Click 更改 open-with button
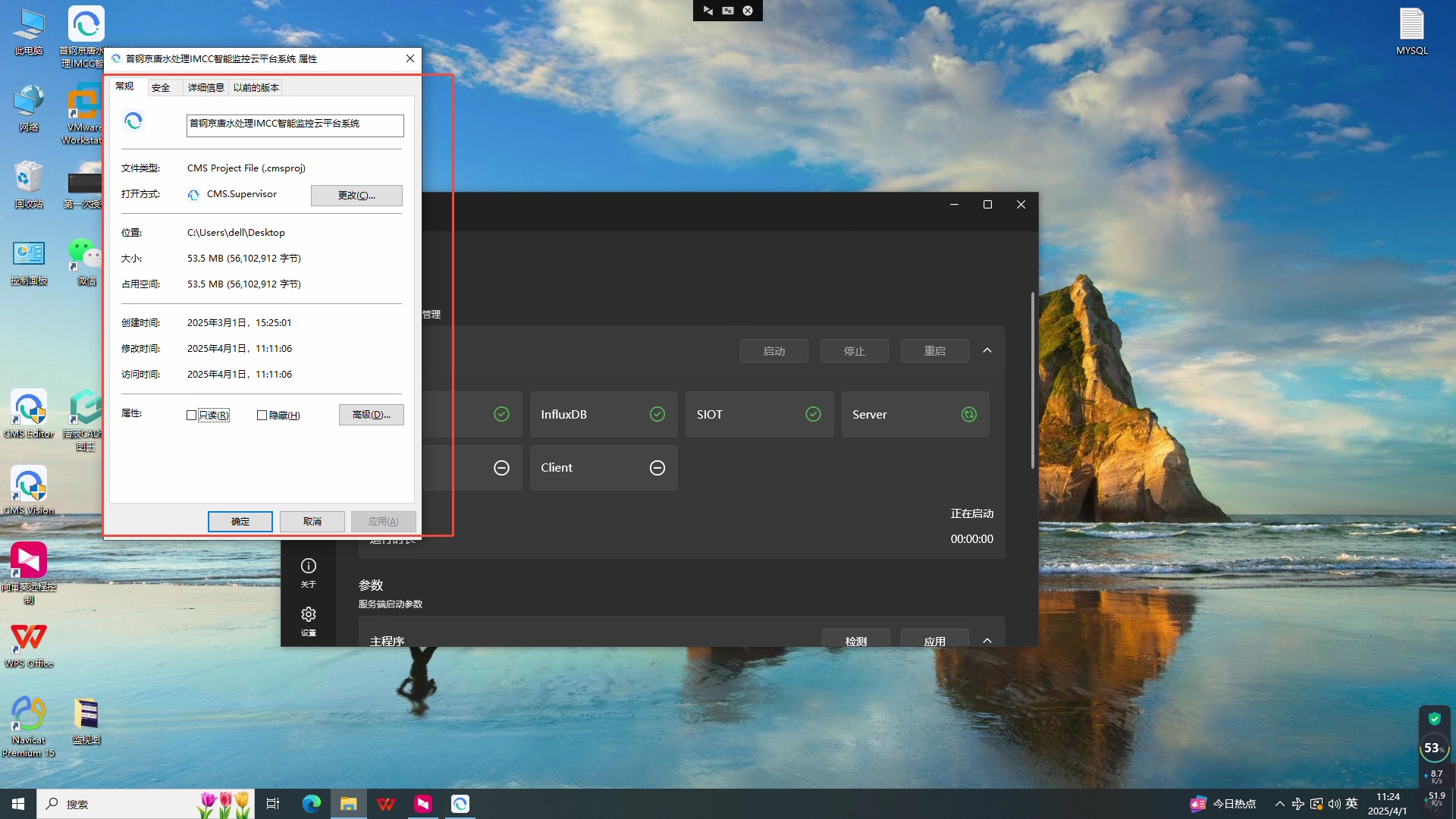Screen dimensions: 1456x819 pyautogui.click(x=356, y=196)
